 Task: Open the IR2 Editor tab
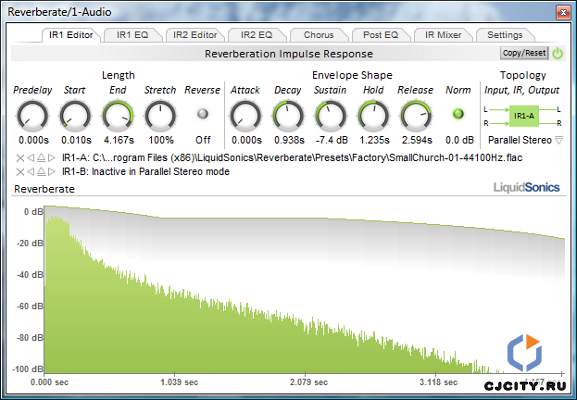point(195,35)
